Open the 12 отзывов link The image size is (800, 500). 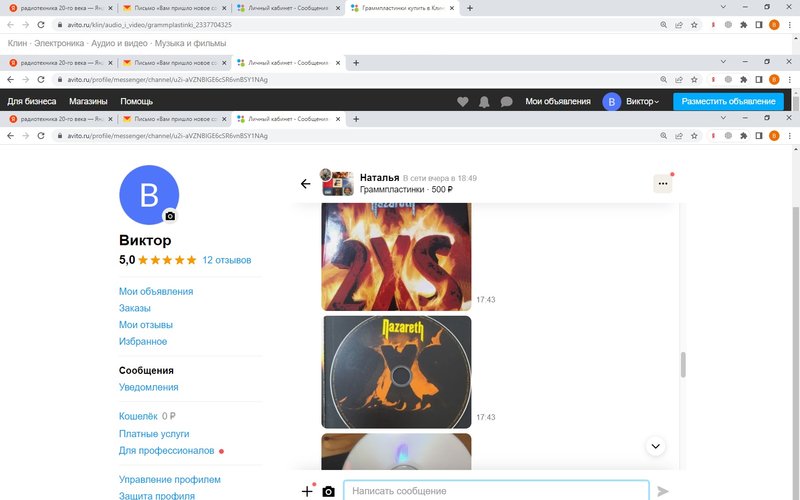click(x=227, y=260)
